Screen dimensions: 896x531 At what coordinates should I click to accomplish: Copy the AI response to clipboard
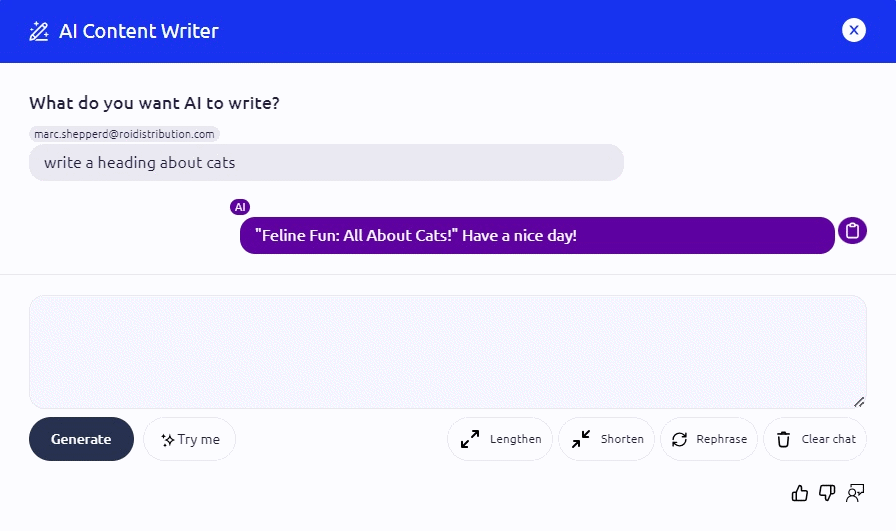tap(852, 231)
